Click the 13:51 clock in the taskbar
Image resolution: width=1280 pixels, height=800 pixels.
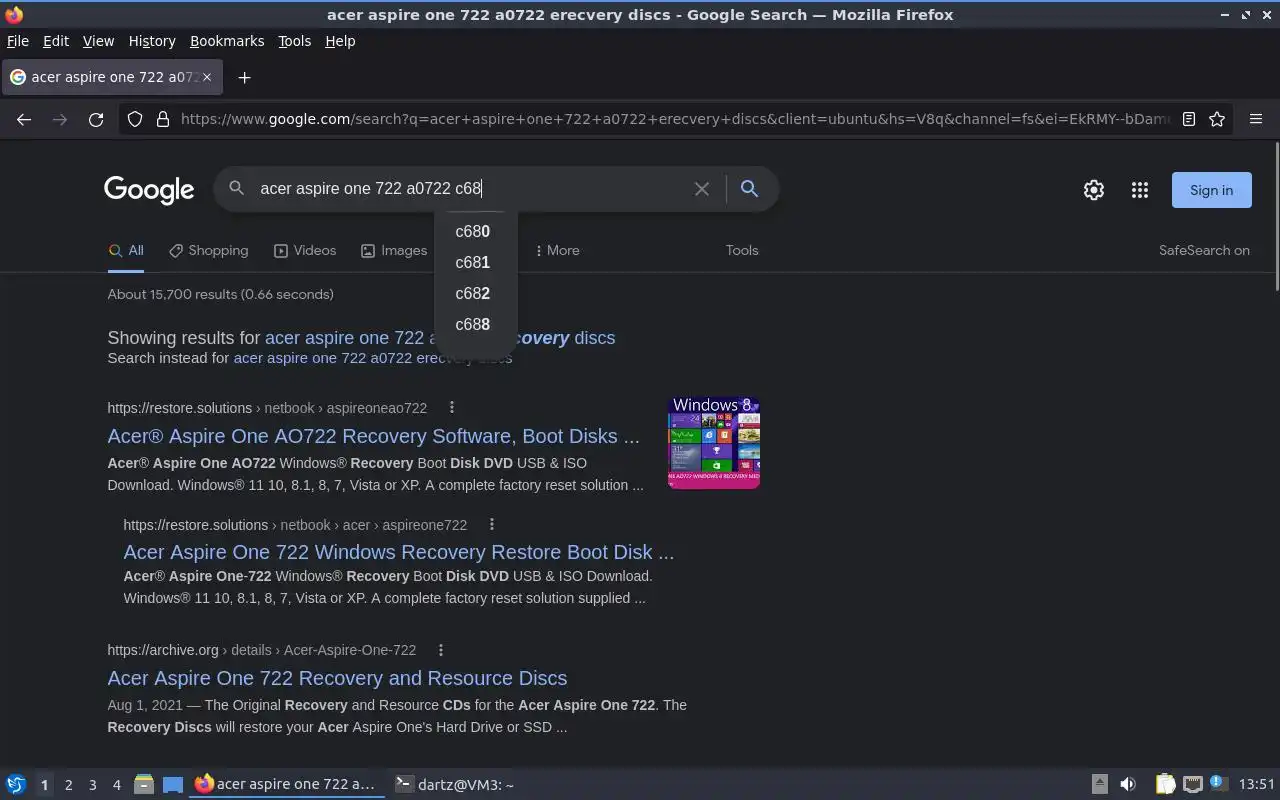pos(1256,784)
